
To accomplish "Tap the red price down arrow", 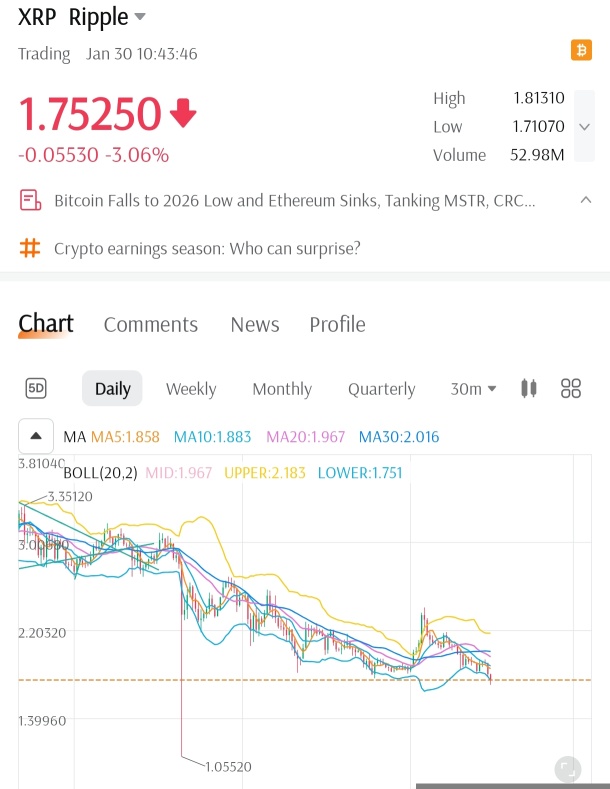I will click(x=183, y=113).
